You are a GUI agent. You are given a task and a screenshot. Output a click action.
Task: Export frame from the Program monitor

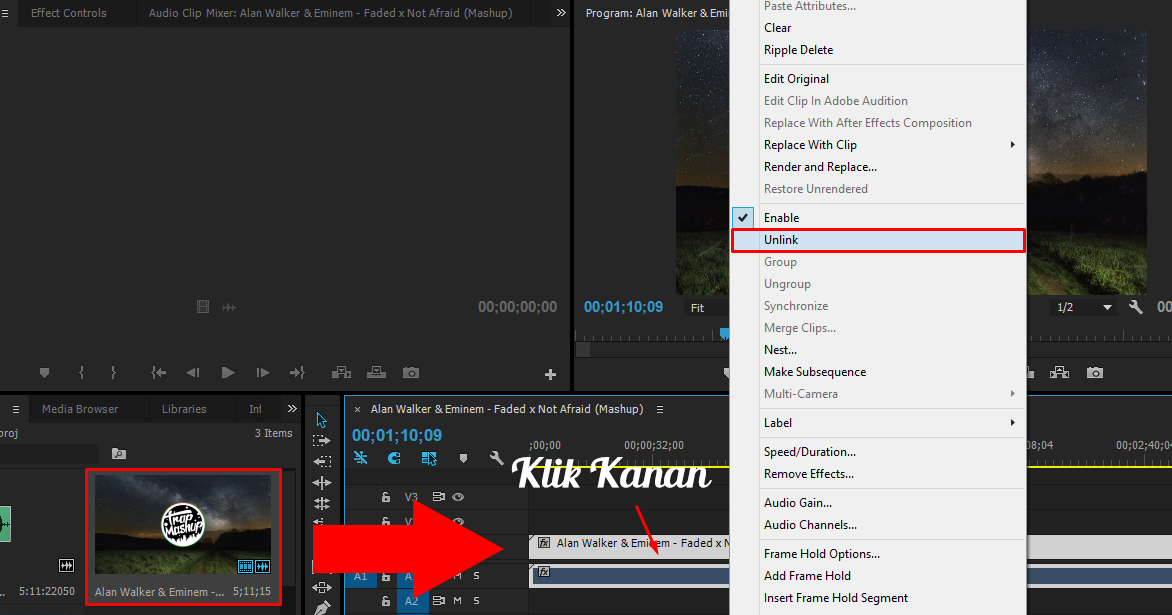click(x=1094, y=372)
